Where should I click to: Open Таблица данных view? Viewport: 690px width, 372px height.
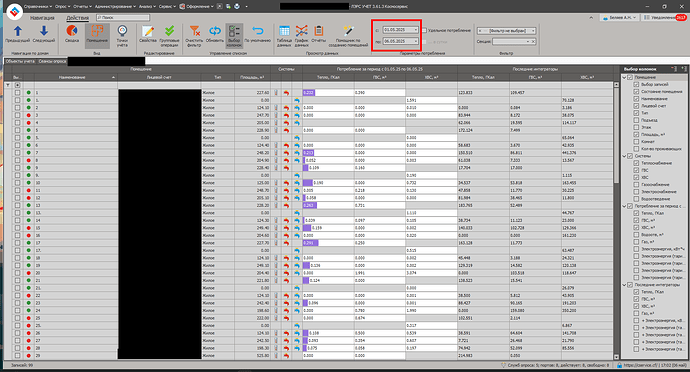284,36
